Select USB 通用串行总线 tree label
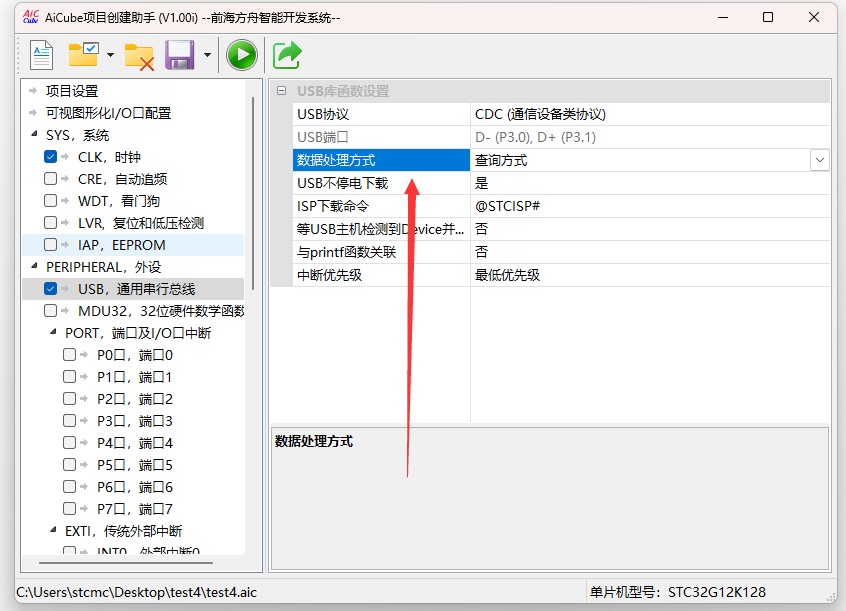The height and width of the screenshot is (611, 846). [137, 289]
